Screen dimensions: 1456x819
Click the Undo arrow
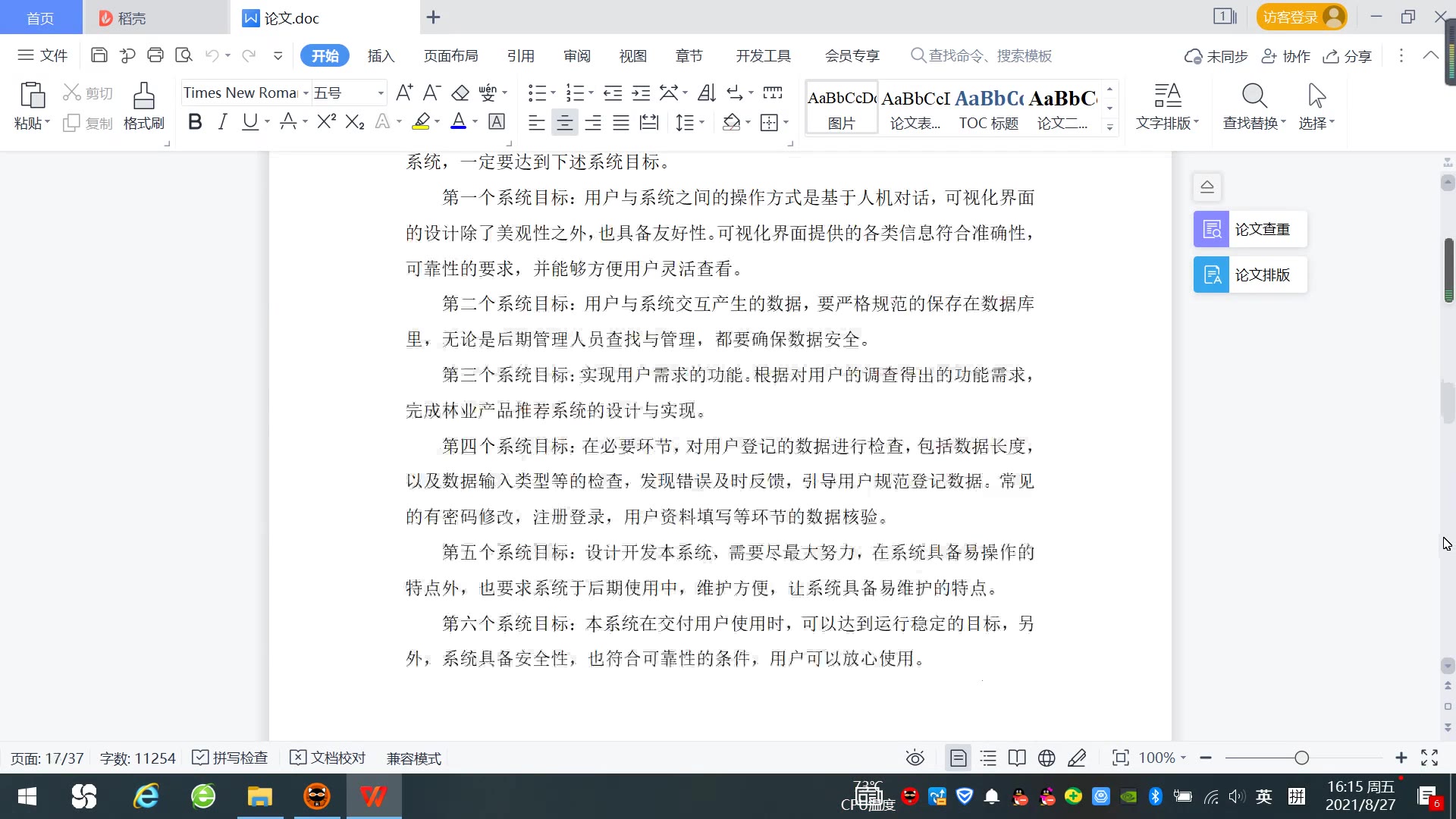tap(212, 55)
